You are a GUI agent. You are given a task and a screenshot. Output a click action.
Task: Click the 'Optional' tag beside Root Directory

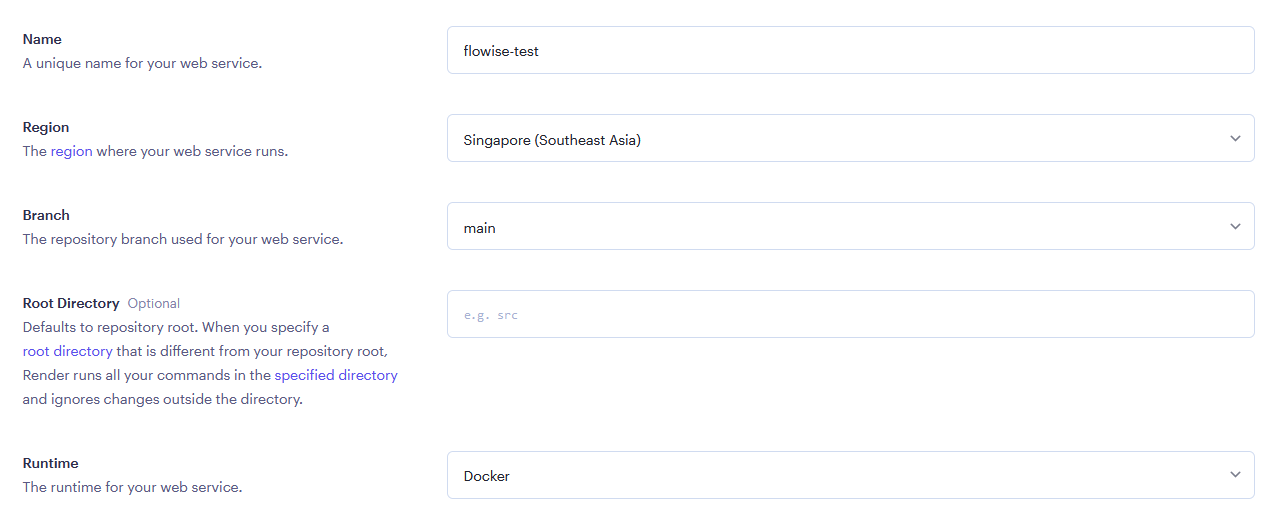tap(154, 303)
